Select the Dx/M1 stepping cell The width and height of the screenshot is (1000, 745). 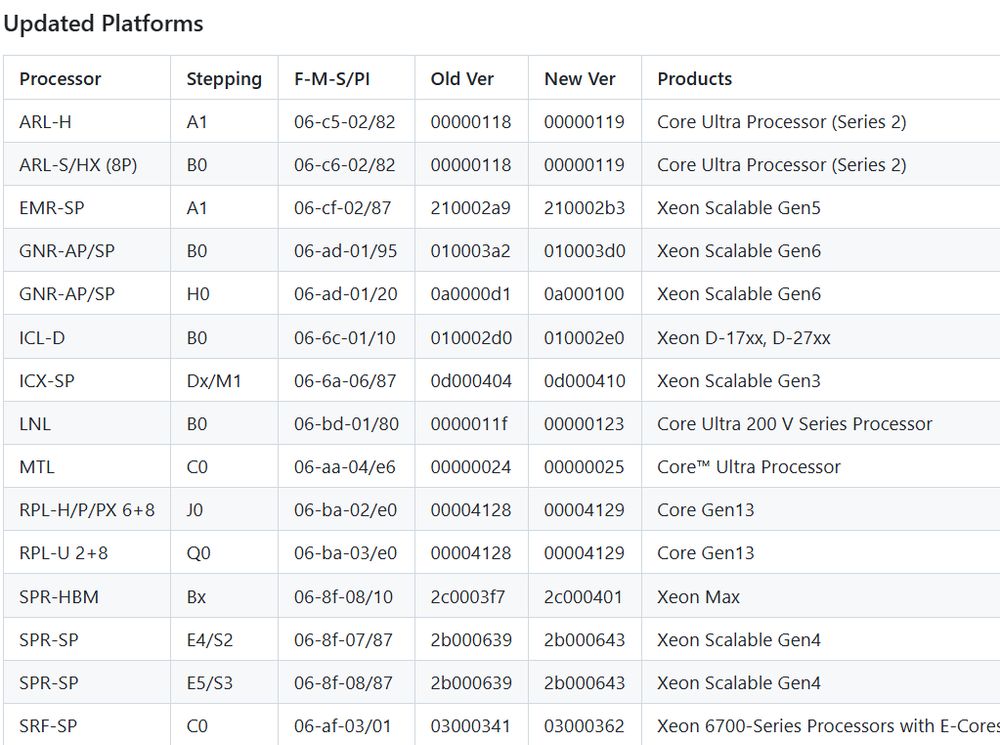coord(214,381)
